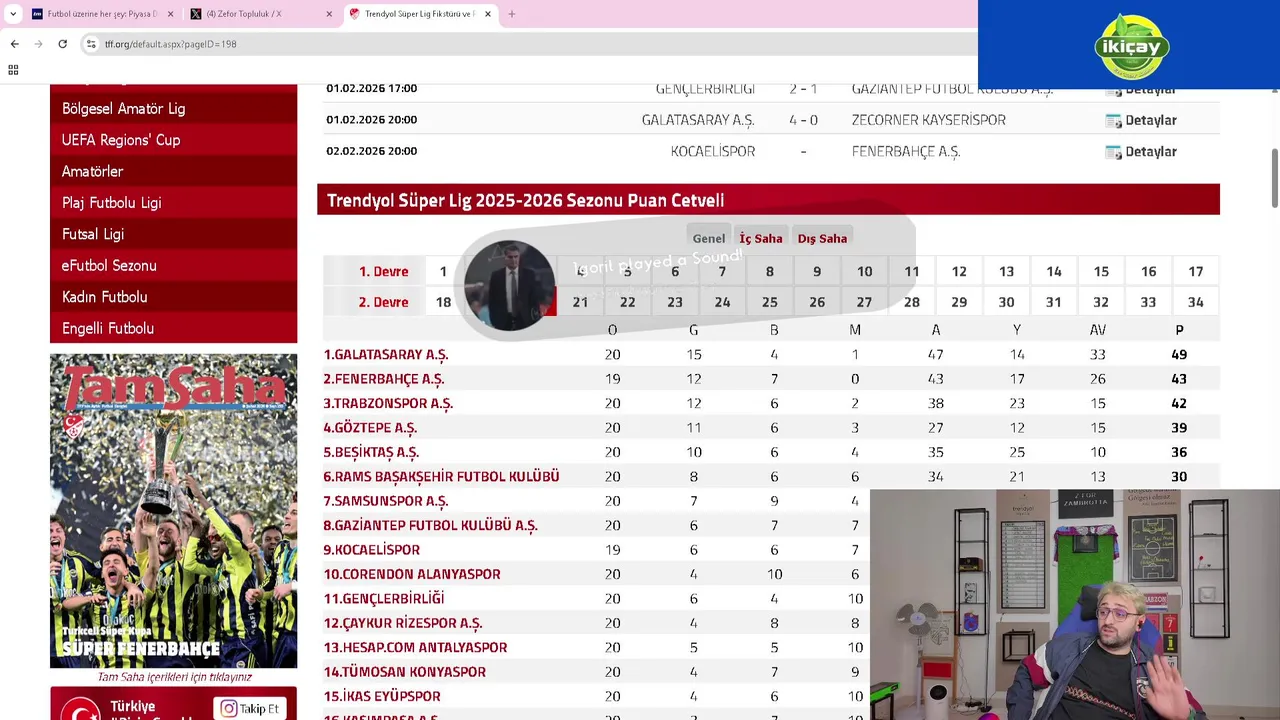Image resolution: width=1280 pixels, height=720 pixels.
Task: Switch to the 'Futbol üzerine her şey' tab
Action: [x=102, y=14]
